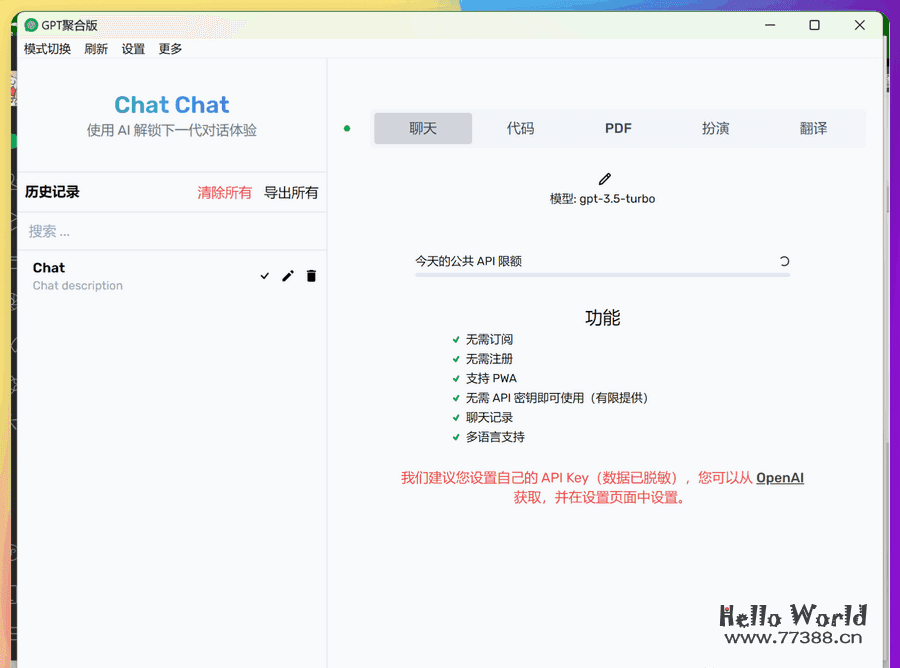The width and height of the screenshot is (900, 668).
Task: Click the green status dot
Action: (347, 129)
